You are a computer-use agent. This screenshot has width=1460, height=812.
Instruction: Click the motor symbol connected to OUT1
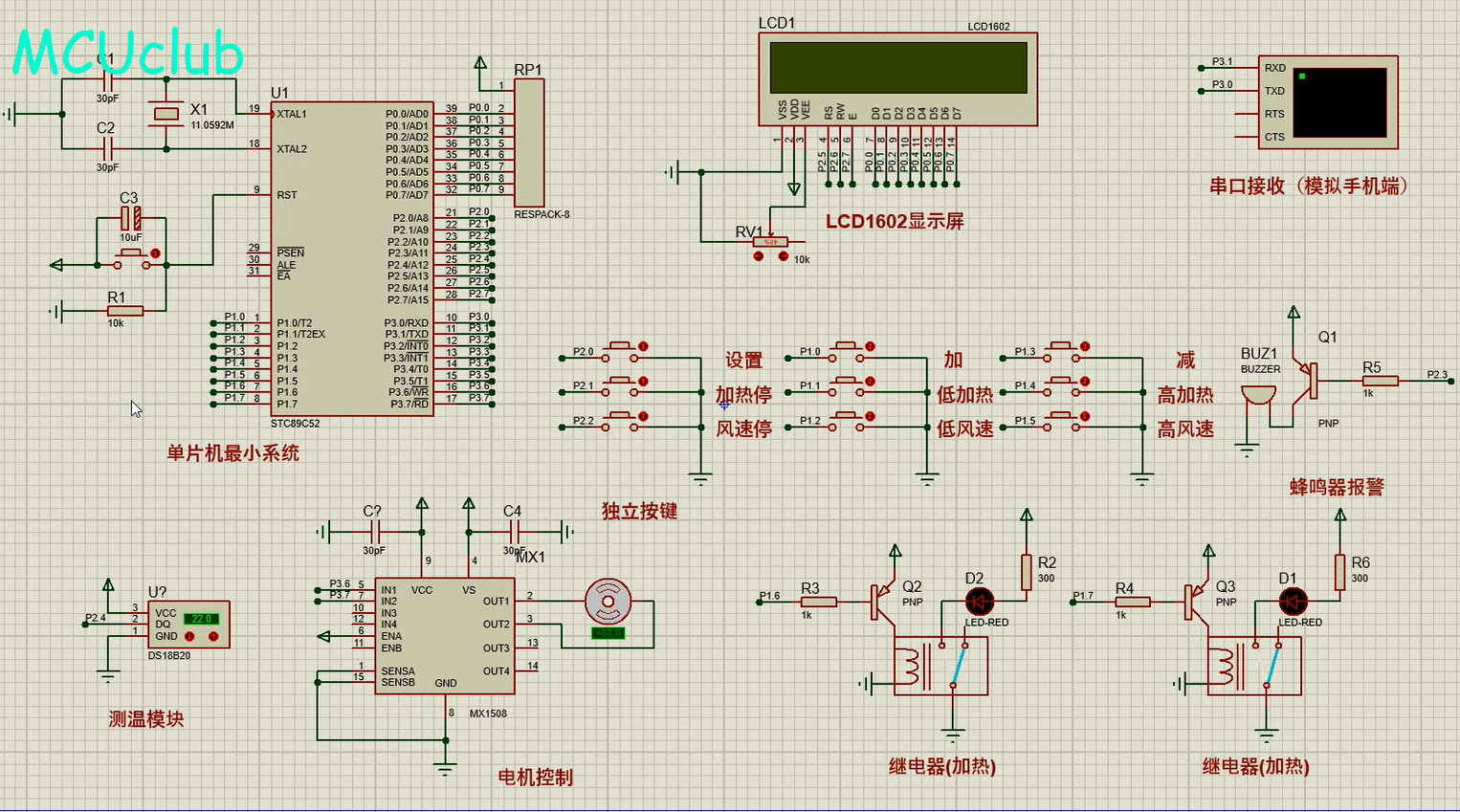[608, 602]
